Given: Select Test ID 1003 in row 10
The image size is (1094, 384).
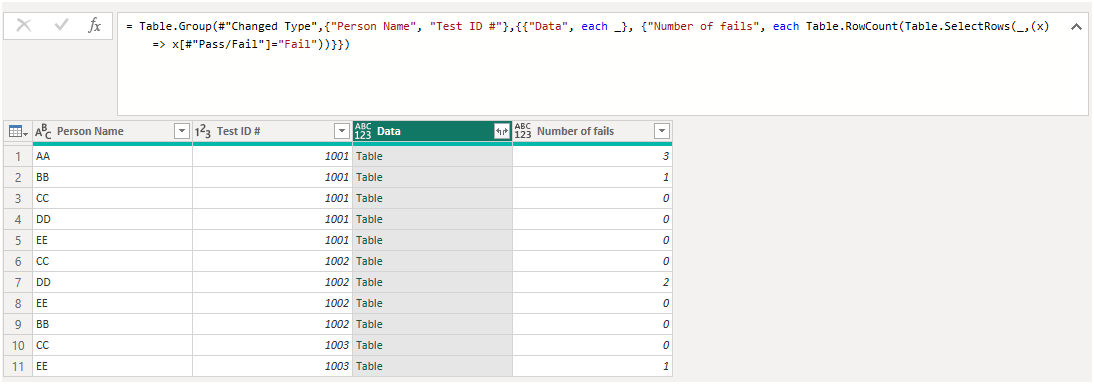Looking at the screenshot, I should [272, 345].
